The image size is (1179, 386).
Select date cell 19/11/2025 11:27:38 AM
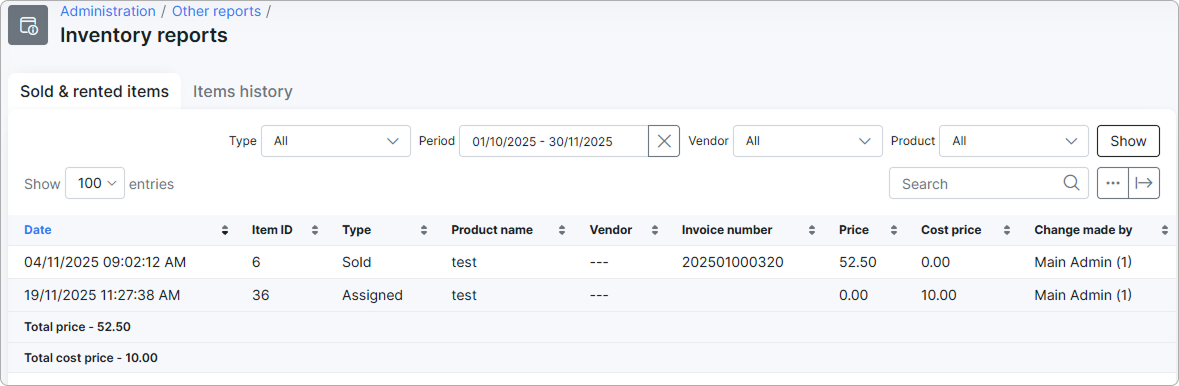point(102,296)
